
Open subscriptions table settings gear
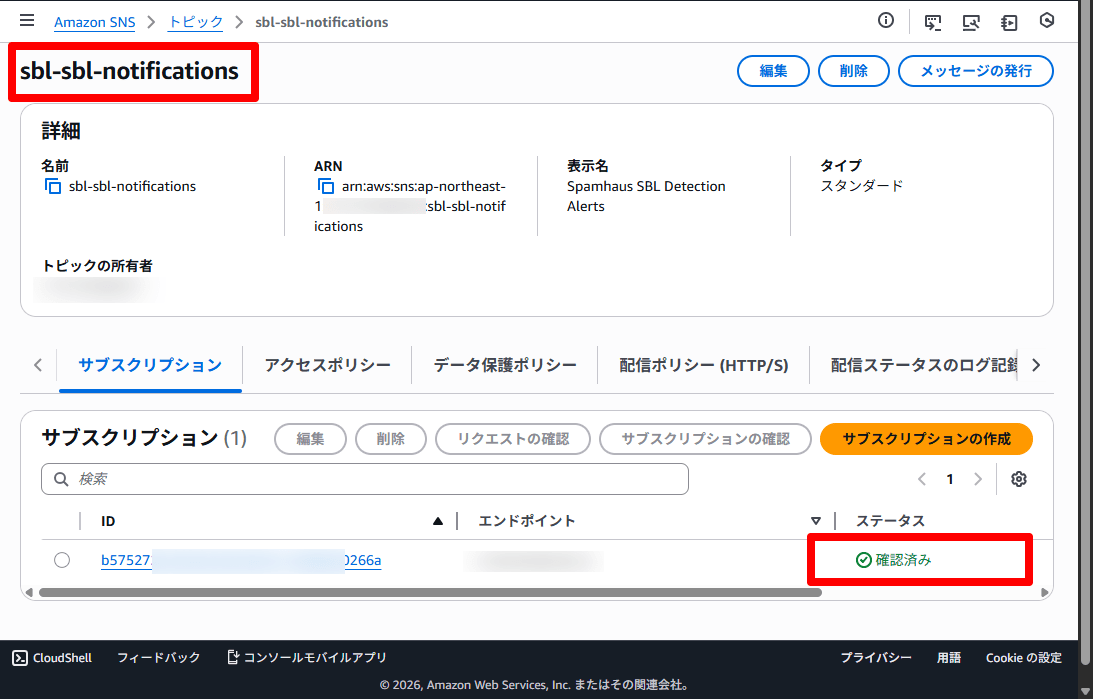(1019, 479)
